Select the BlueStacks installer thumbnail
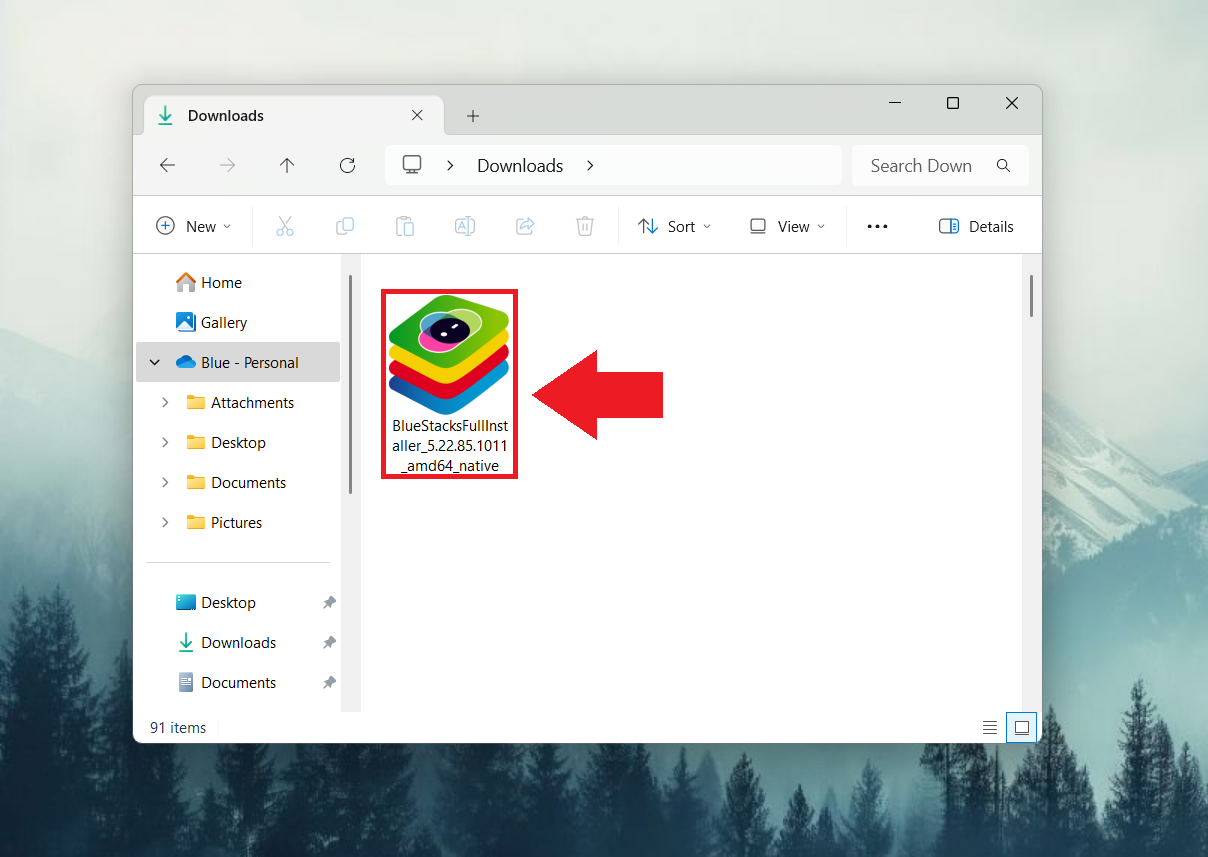This screenshot has height=857, width=1208. coord(449,355)
